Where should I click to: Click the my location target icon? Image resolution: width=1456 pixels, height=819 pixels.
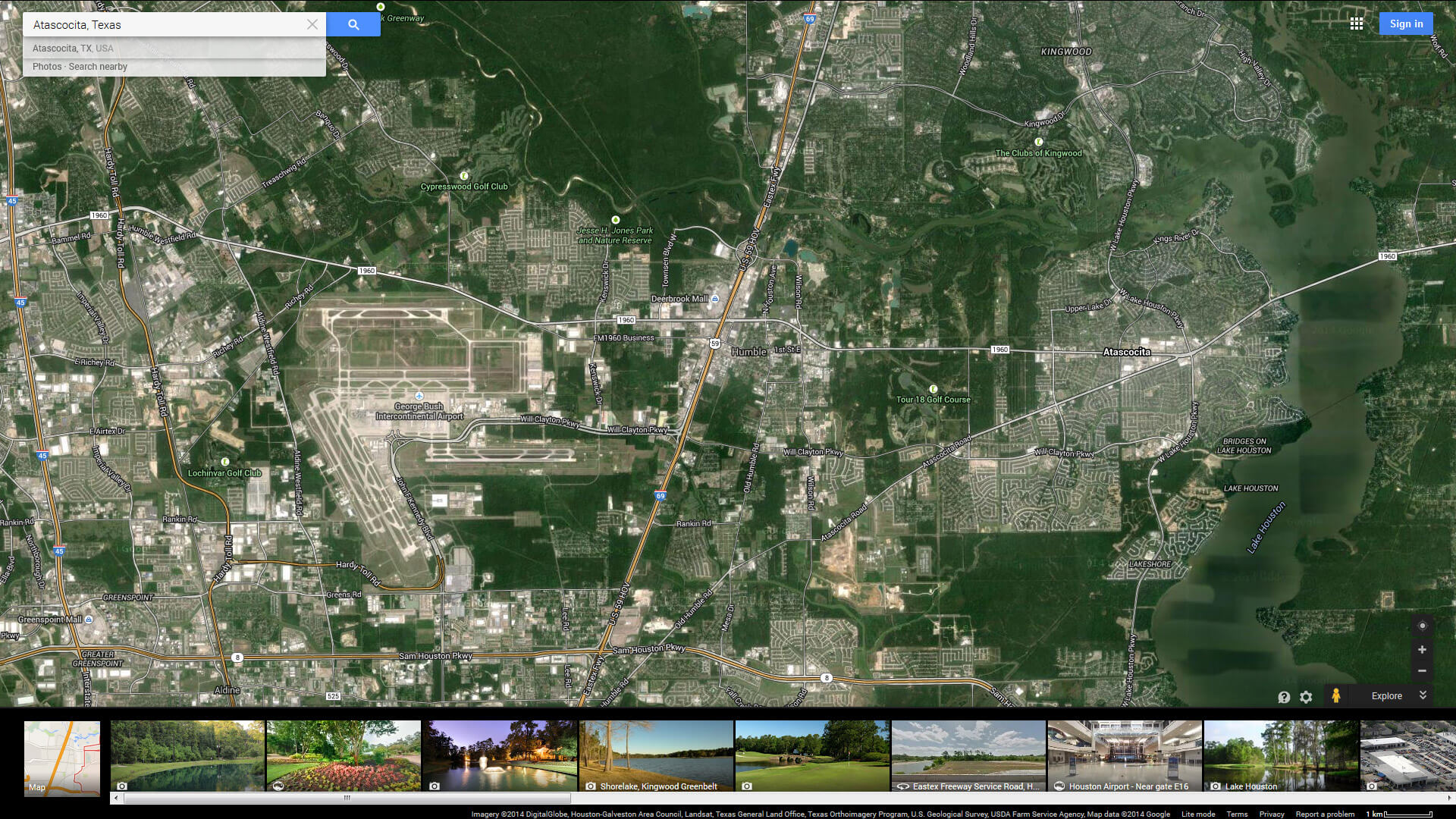[x=1423, y=626]
